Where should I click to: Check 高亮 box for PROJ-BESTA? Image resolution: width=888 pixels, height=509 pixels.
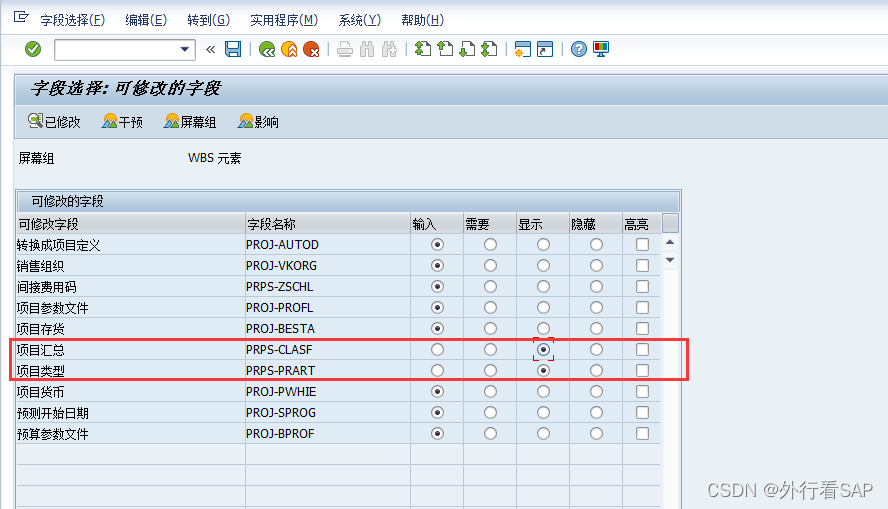(x=642, y=328)
